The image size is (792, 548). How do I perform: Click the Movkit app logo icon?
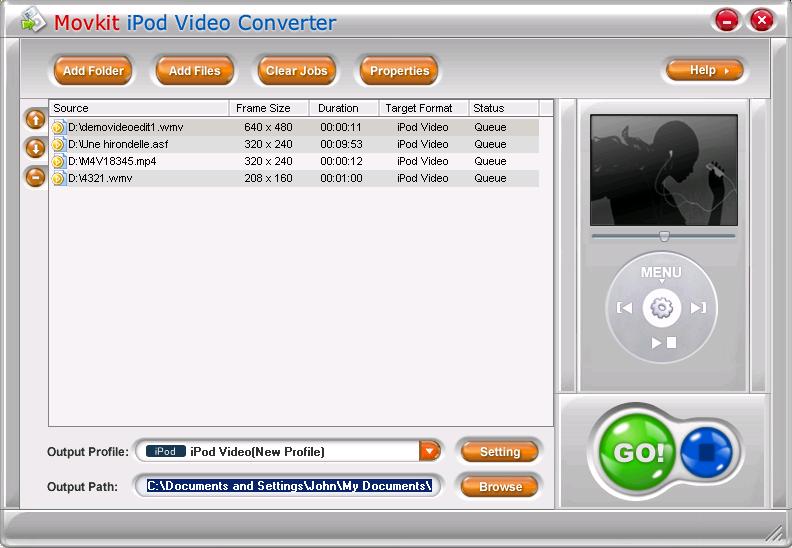[x=33, y=20]
